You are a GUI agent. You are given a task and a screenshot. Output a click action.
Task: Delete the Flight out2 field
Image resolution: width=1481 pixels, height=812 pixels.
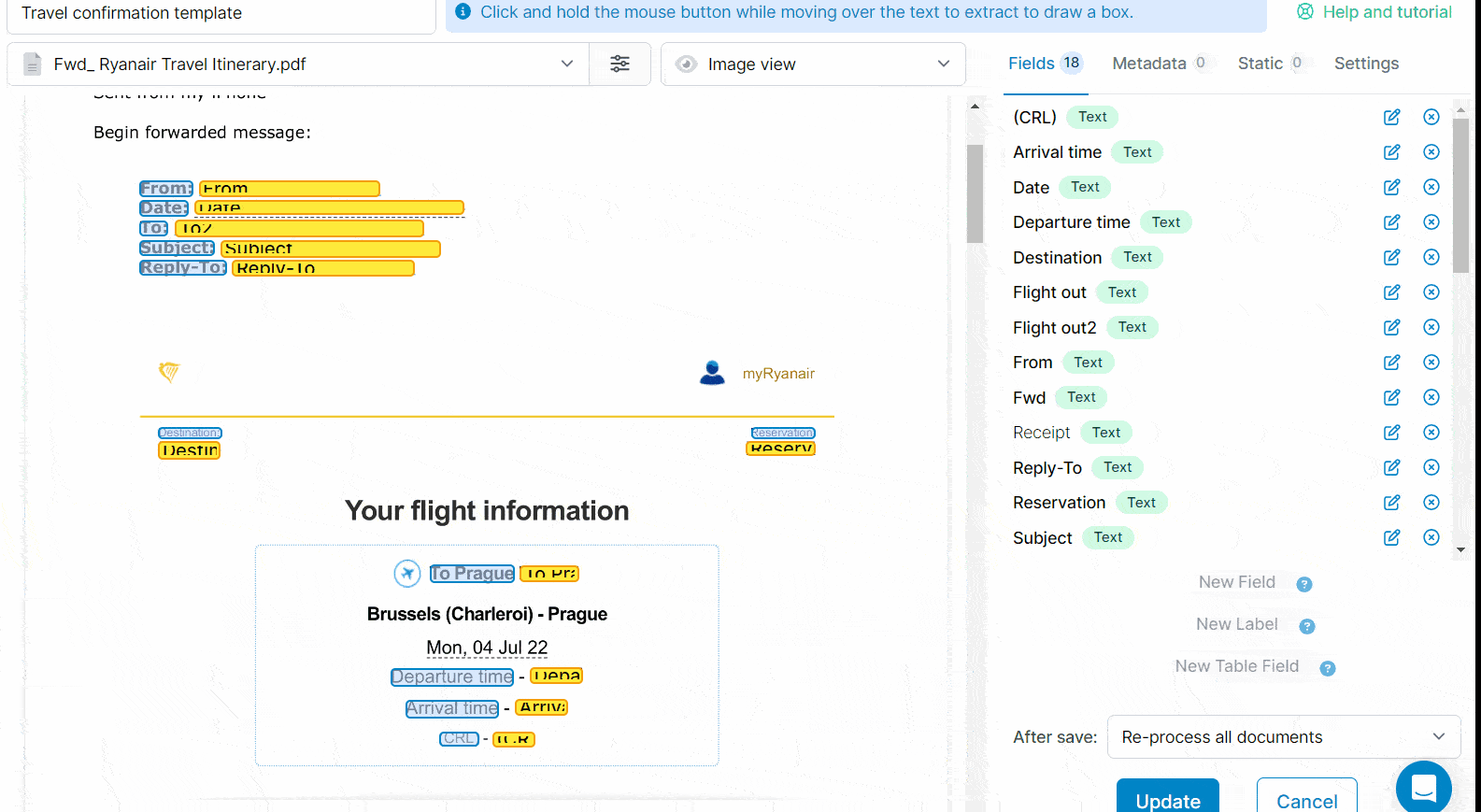click(1431, 327)
